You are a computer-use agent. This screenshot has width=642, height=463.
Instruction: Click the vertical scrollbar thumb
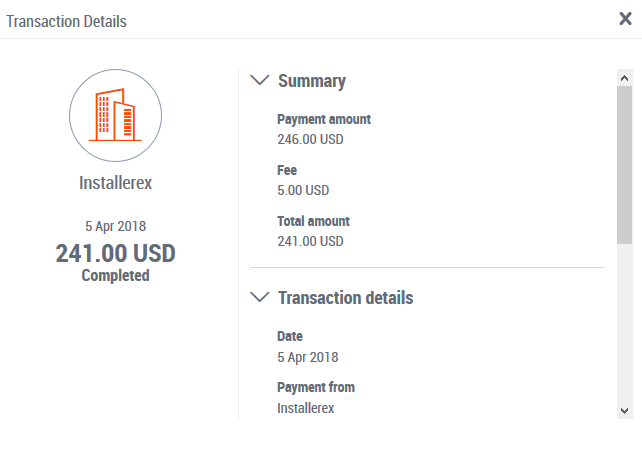point(624,165)
